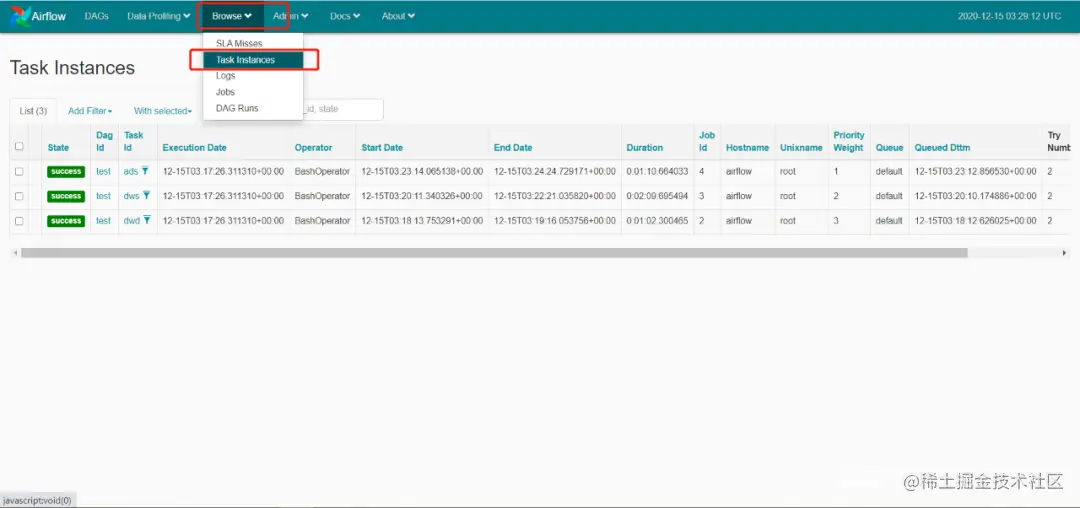Select Task Instances menu entry
This screenshot has width=1080, height=508.
253,60
